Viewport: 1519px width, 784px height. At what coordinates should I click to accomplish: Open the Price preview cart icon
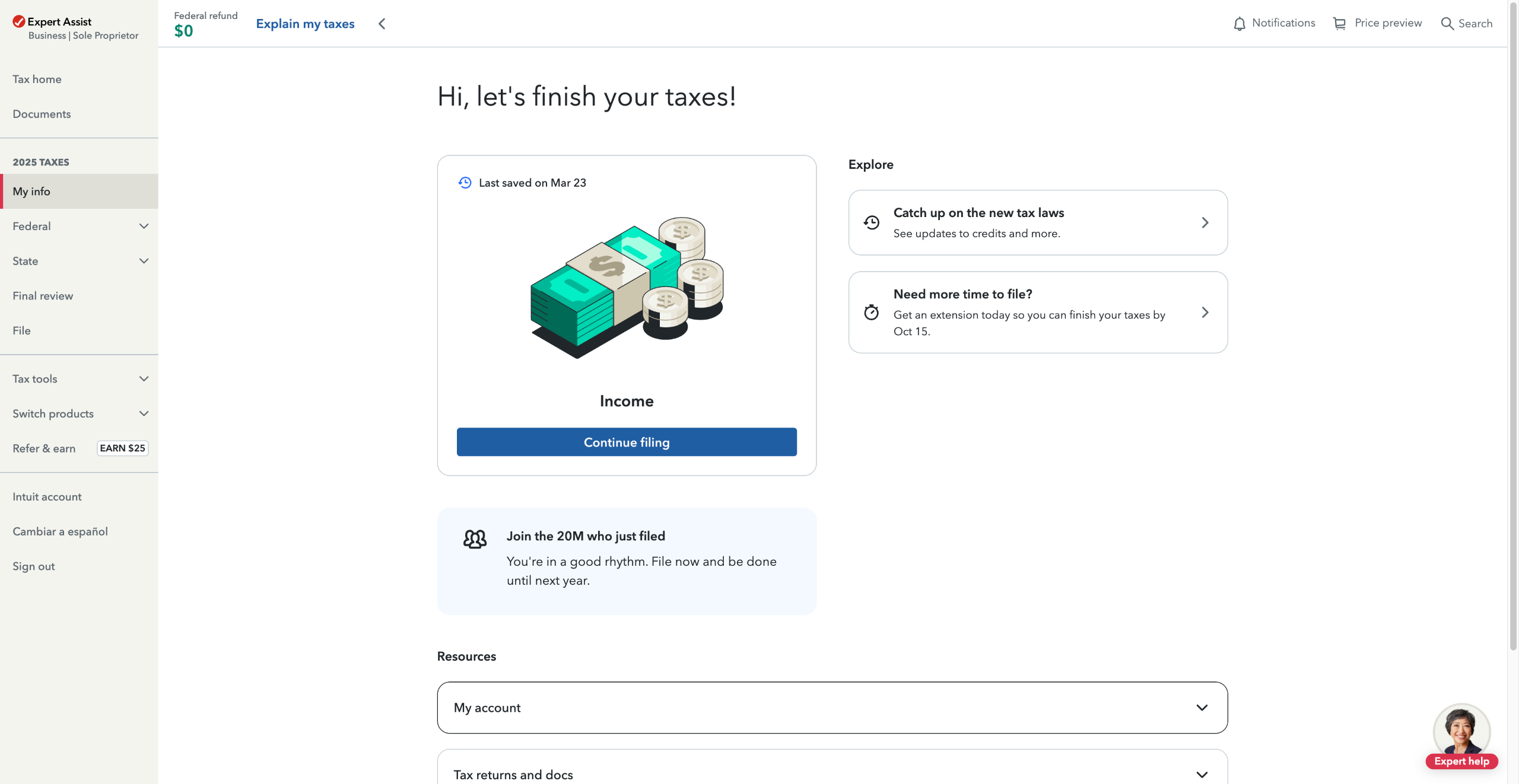click(1339, 24)
